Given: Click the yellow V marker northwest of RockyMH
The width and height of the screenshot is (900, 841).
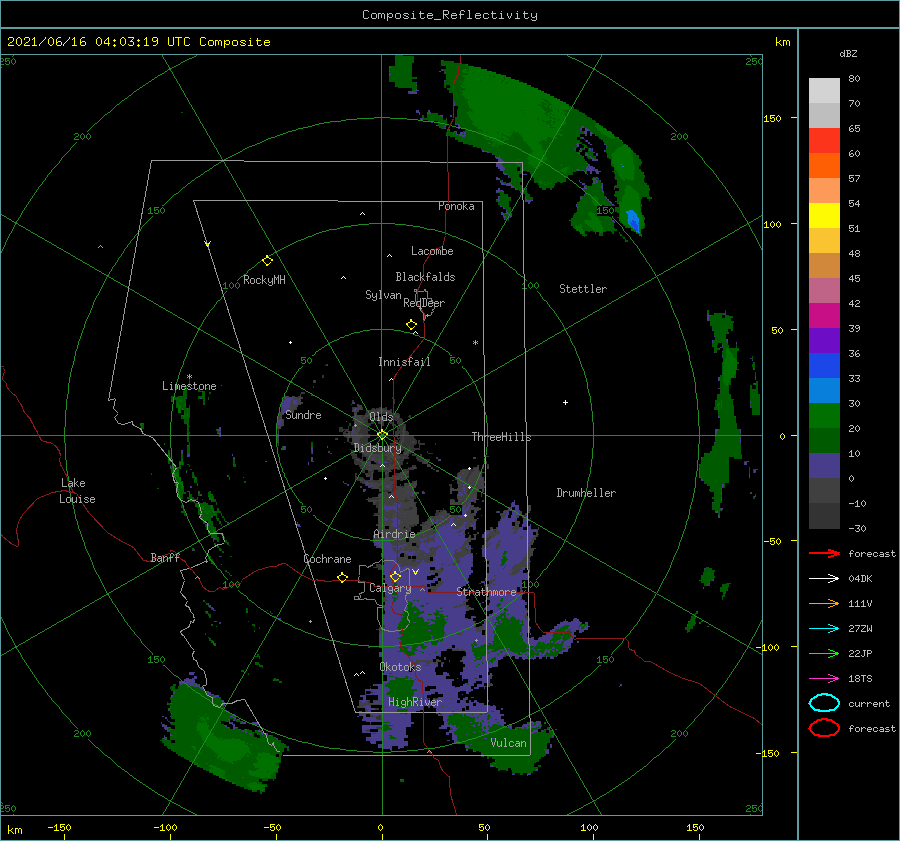Looking at the screenshot, I should (208, 244).
